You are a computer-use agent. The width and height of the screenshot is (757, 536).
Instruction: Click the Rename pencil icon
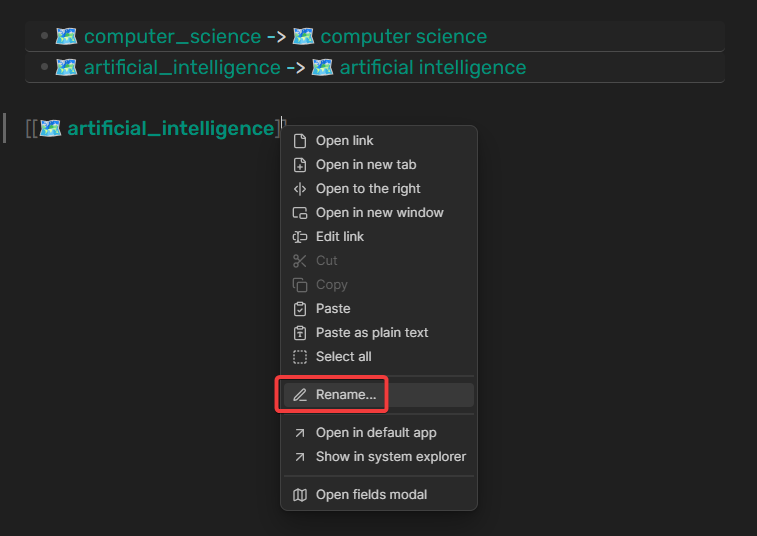(299, 395)
